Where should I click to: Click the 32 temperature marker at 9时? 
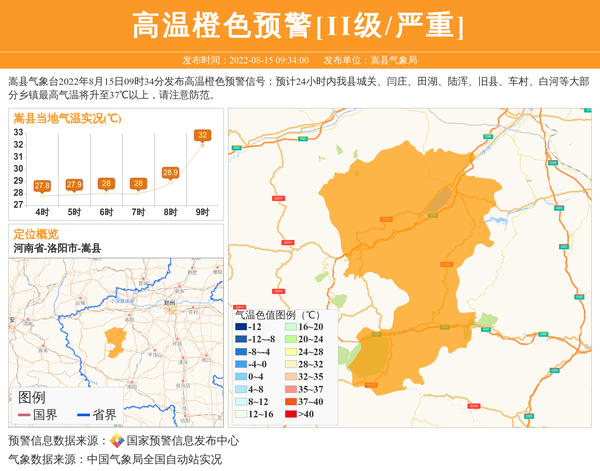coord(203,135)
